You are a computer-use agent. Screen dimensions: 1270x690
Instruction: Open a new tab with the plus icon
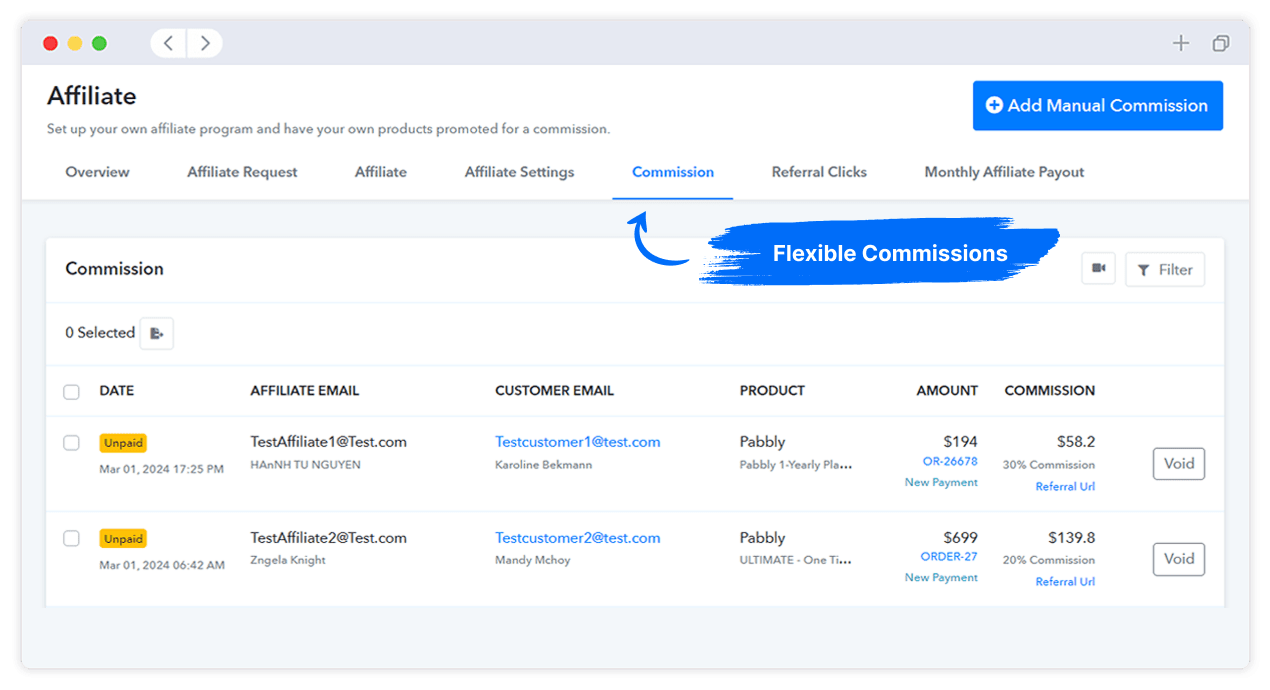click(x=1180, y=43)
